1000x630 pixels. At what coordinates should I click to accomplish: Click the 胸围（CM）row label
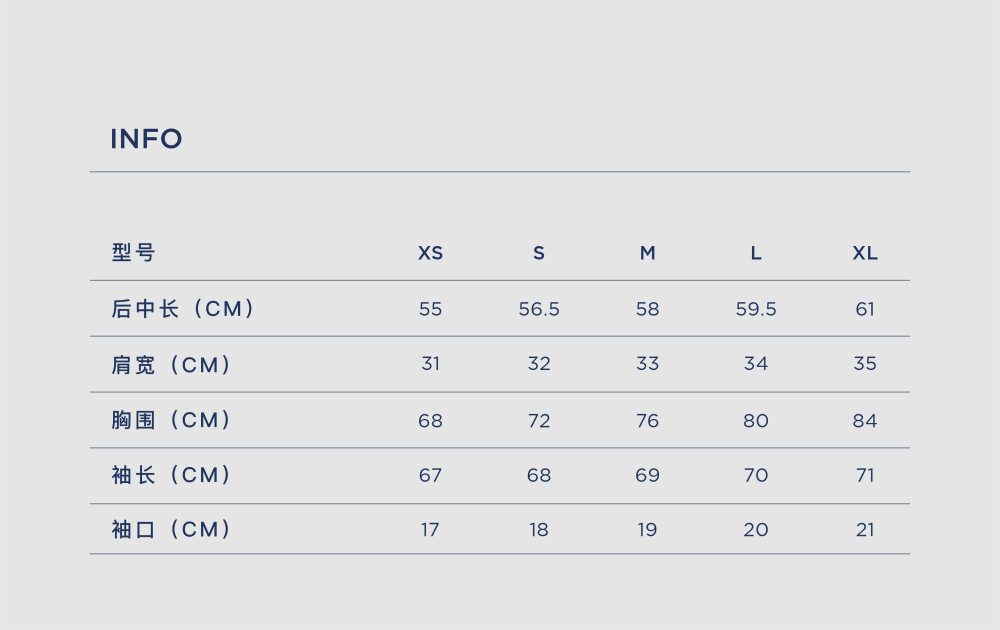pos(171,420)
